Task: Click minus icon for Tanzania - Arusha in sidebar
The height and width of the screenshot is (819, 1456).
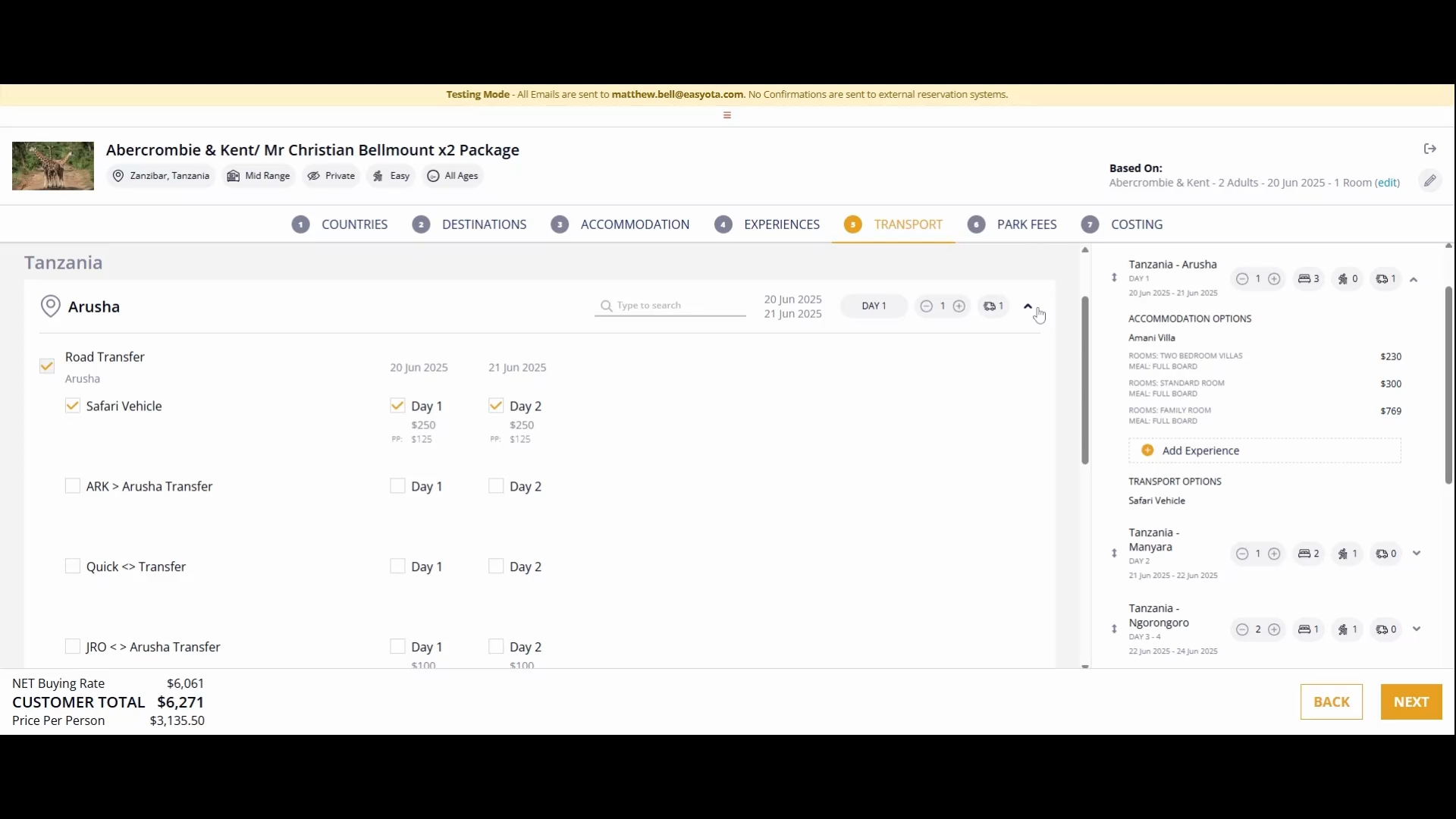Action: (1242, 279)
